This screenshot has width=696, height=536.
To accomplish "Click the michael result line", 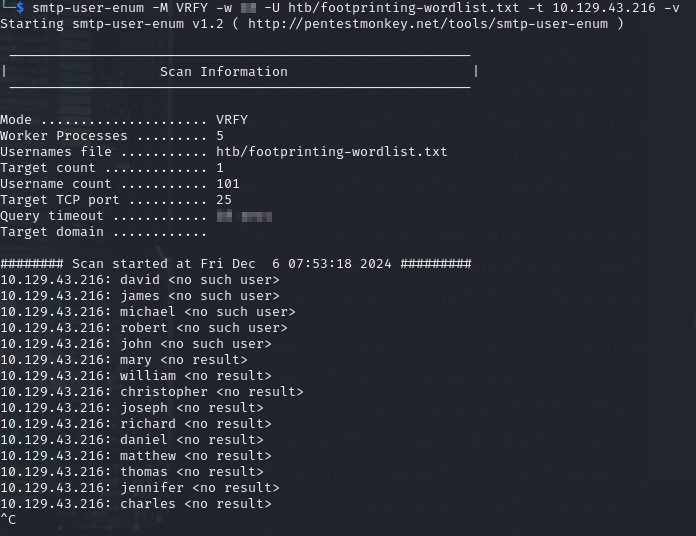I will pos(148,312).
